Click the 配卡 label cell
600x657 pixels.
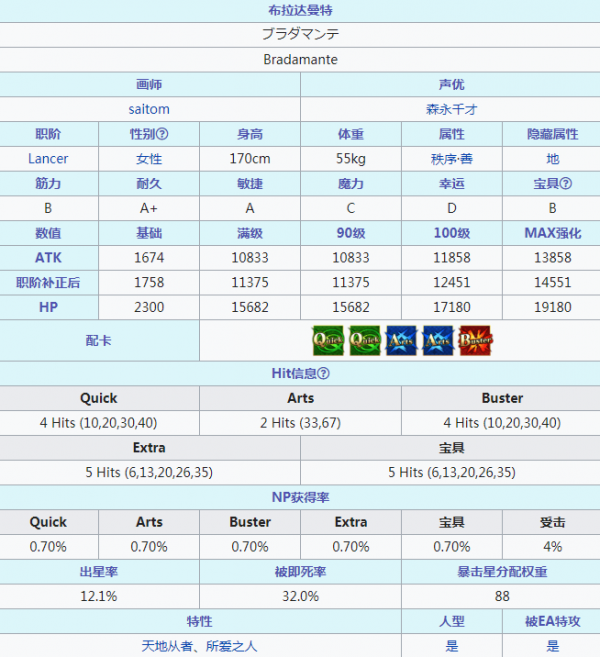coord(99,340)
